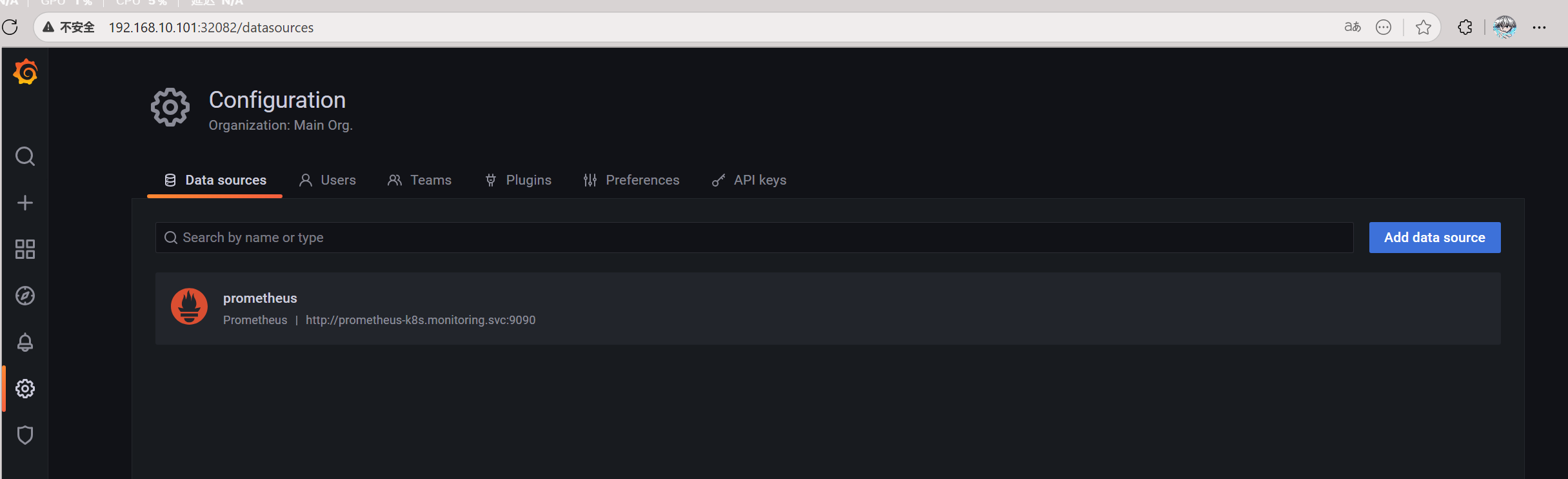
Task: Reload the page with the refresh icon
Action: (x=10, y=27)
